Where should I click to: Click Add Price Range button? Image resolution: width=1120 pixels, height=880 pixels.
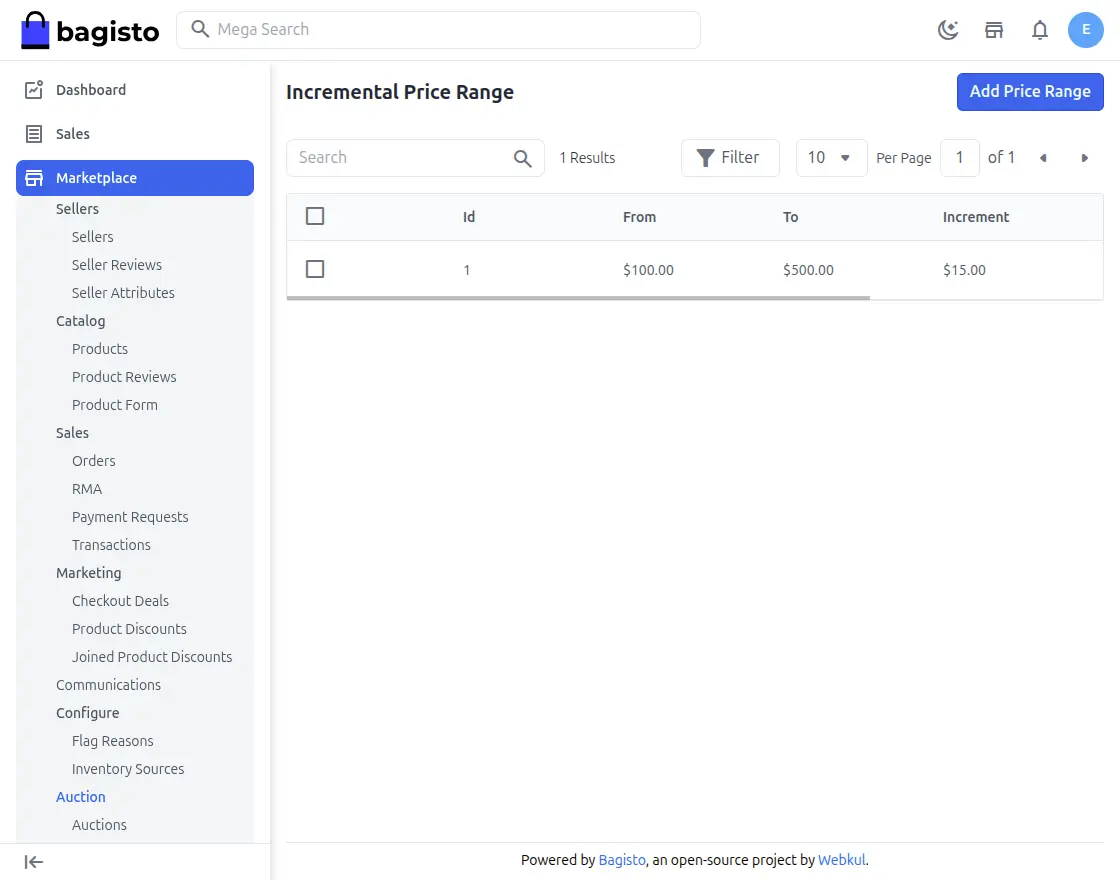[x=1030, y=91]
